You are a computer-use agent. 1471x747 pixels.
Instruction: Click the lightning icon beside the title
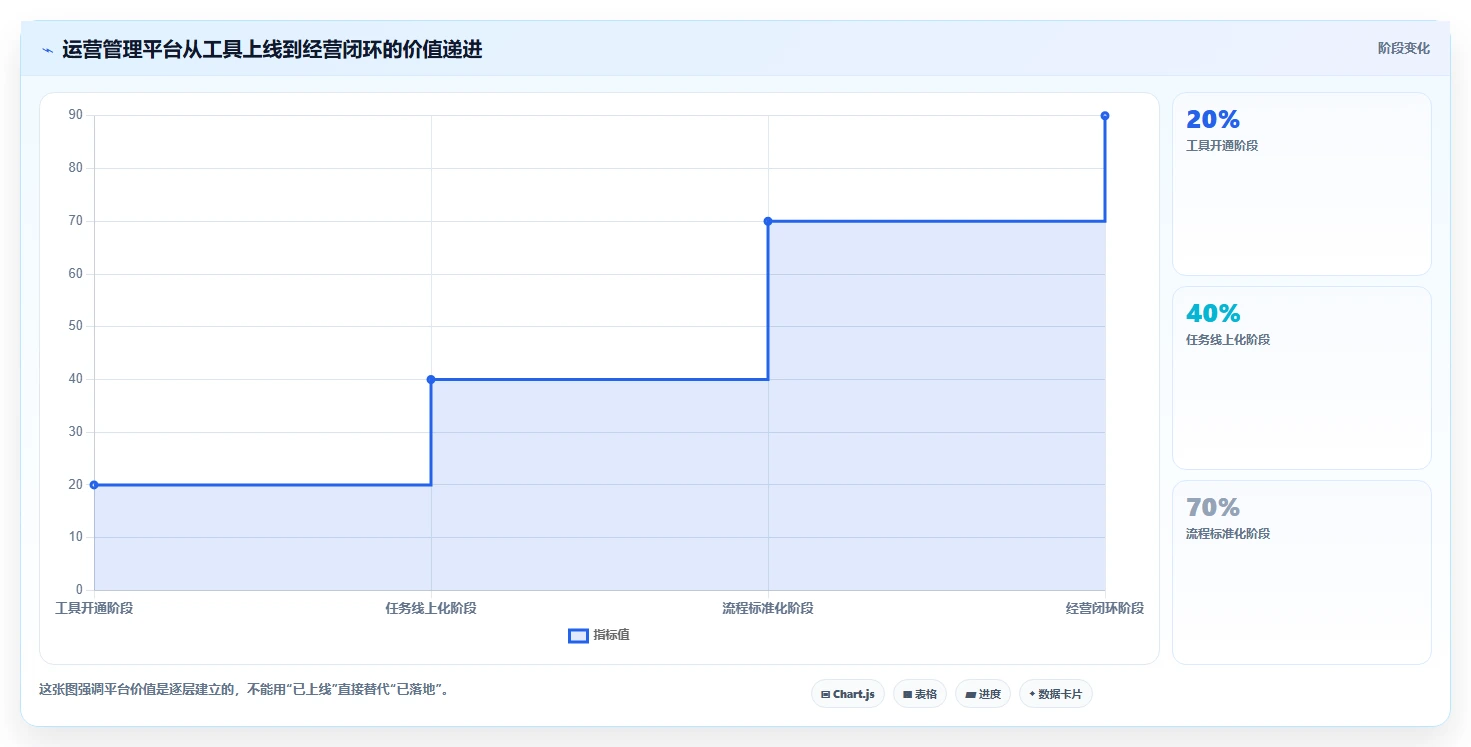47,50
